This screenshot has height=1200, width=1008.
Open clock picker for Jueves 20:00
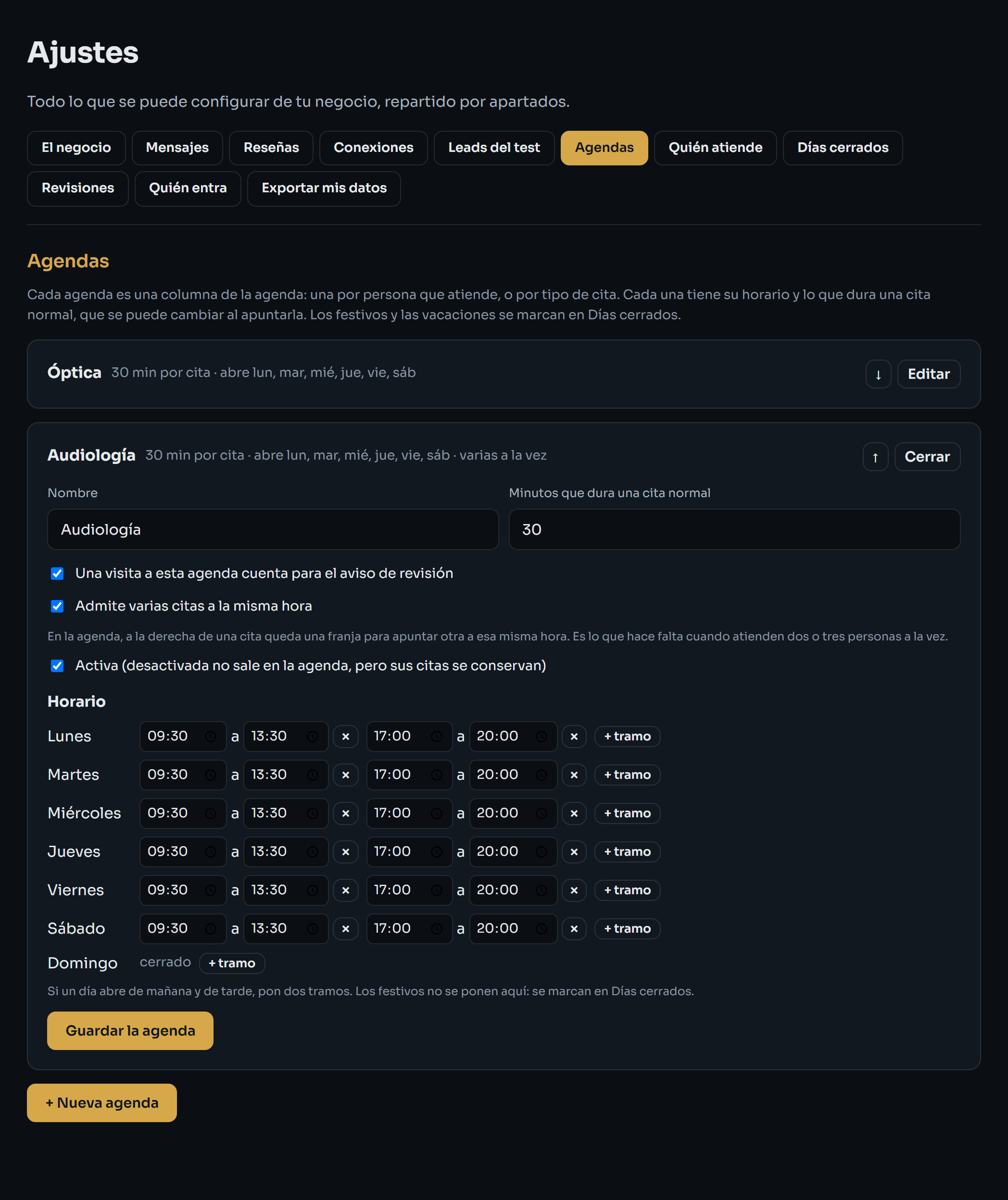(x=541, y=852)
